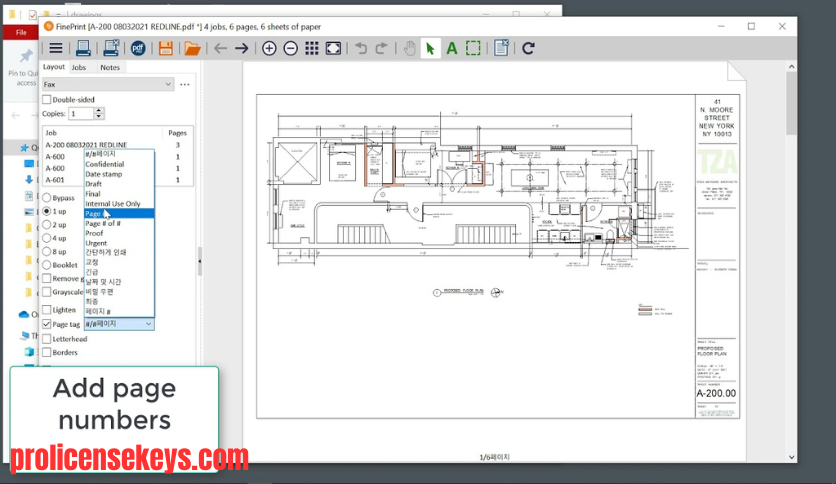836x484 pixels.
Task: Select A-200 08032021 REDLINE job row
Action: [117, 145]
